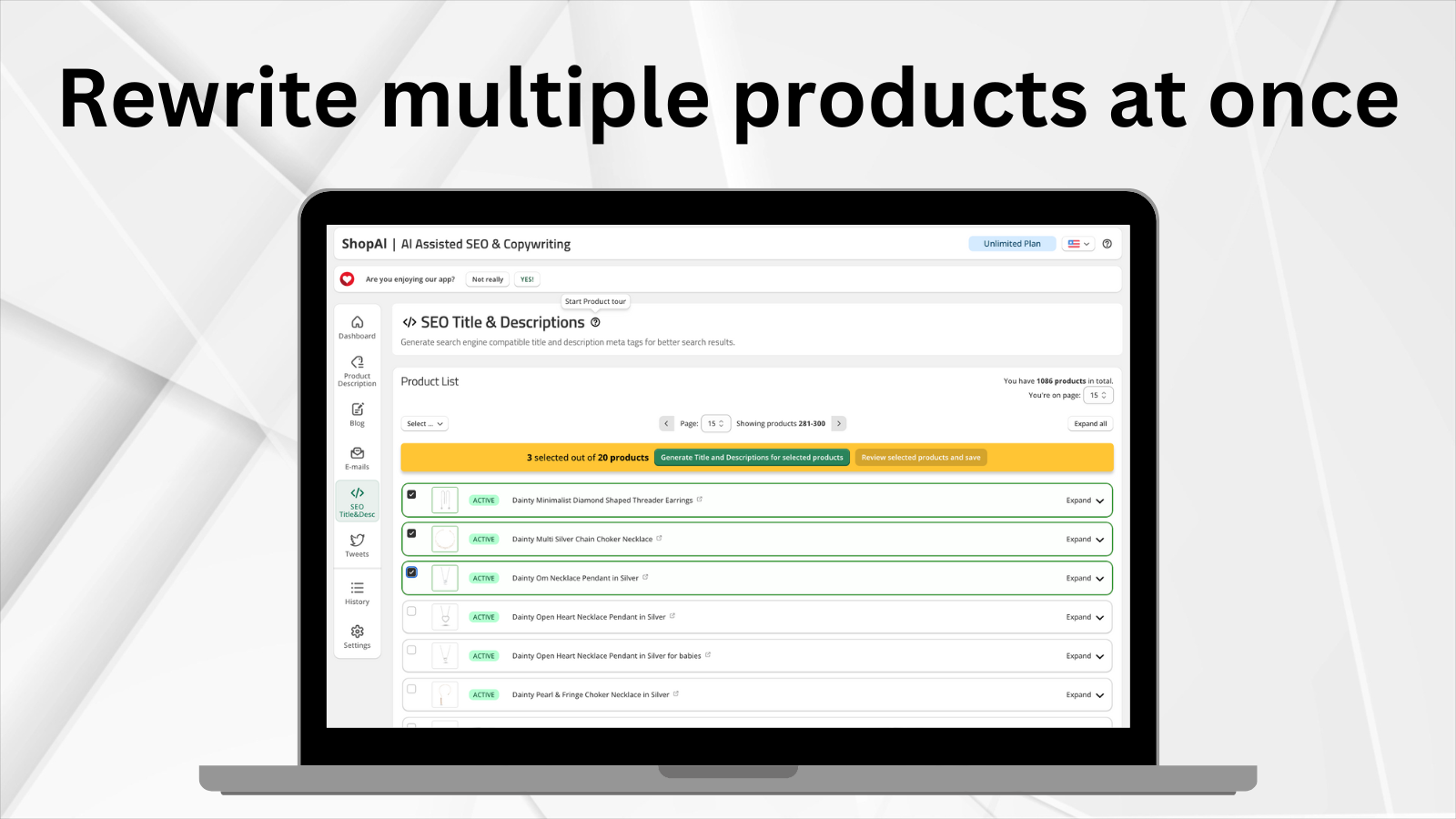
Task: Select the Dainty Open Heart Necklace Pendant product
Action: (x=411, y=611)
